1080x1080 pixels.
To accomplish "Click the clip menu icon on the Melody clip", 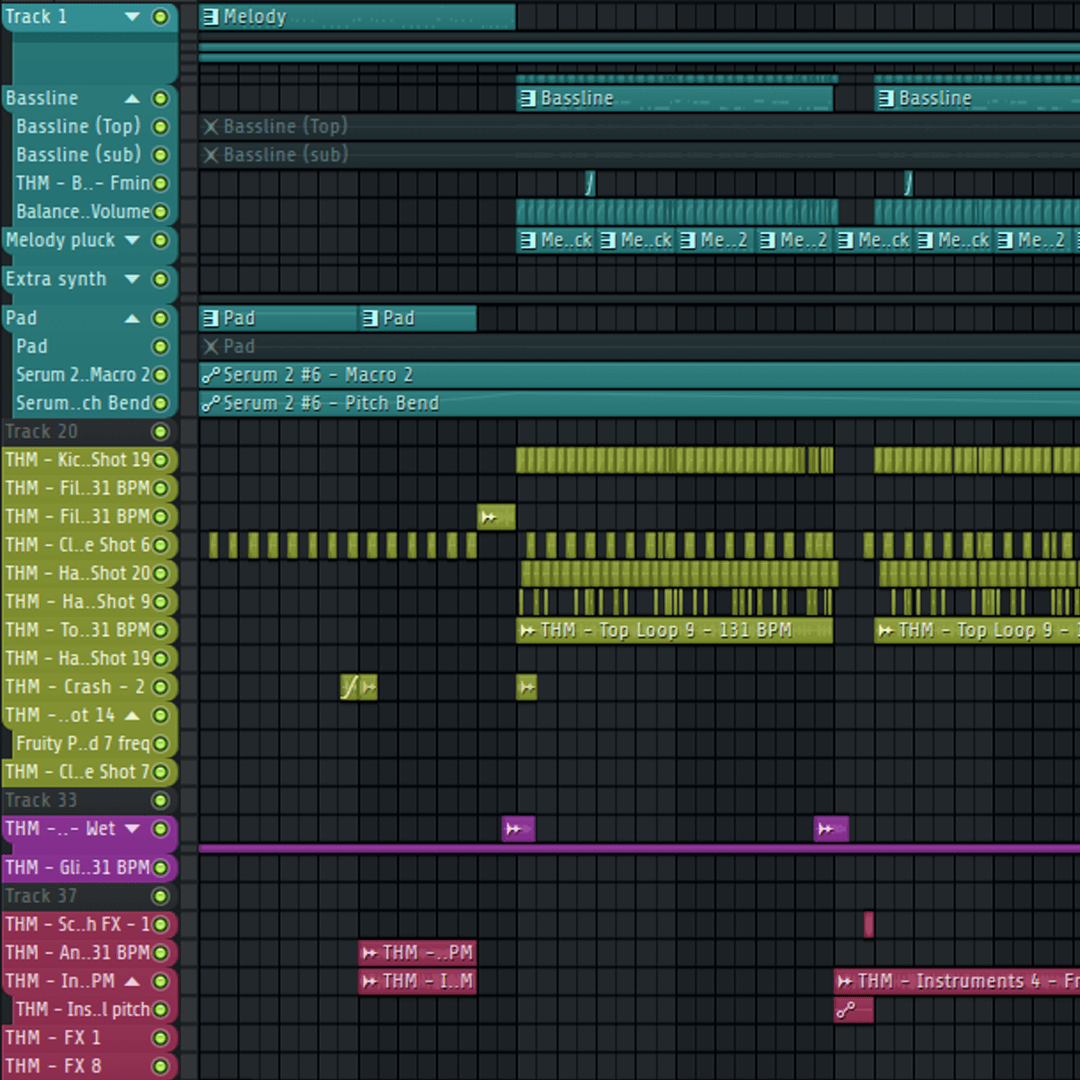I will pyautogui.click(x=209, y=16).
